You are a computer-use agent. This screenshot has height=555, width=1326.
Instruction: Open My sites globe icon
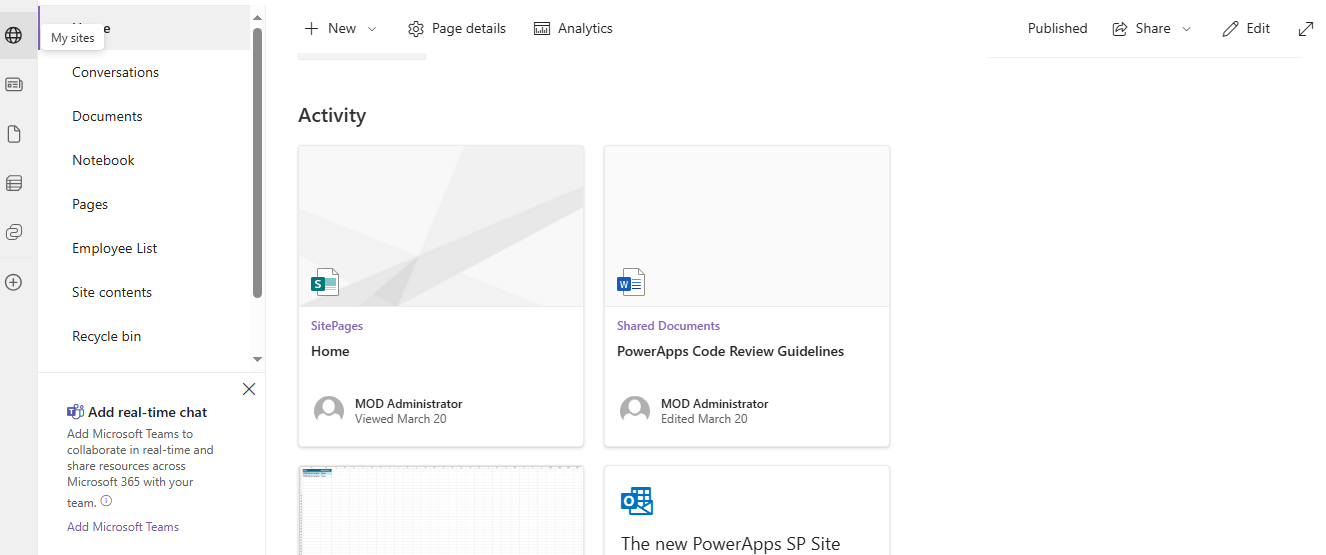13,36
